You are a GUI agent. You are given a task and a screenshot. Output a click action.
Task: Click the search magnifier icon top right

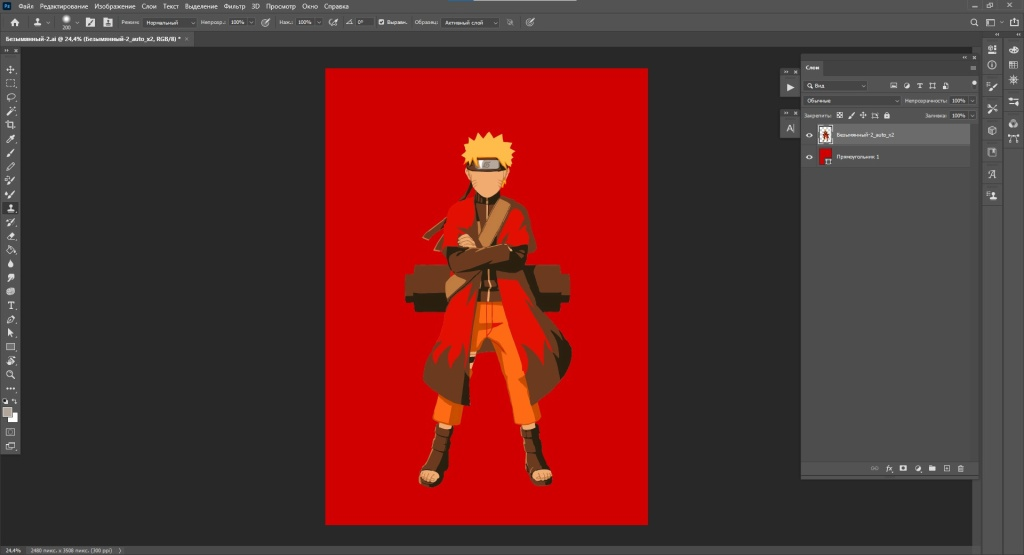click(x=974, y=22)
